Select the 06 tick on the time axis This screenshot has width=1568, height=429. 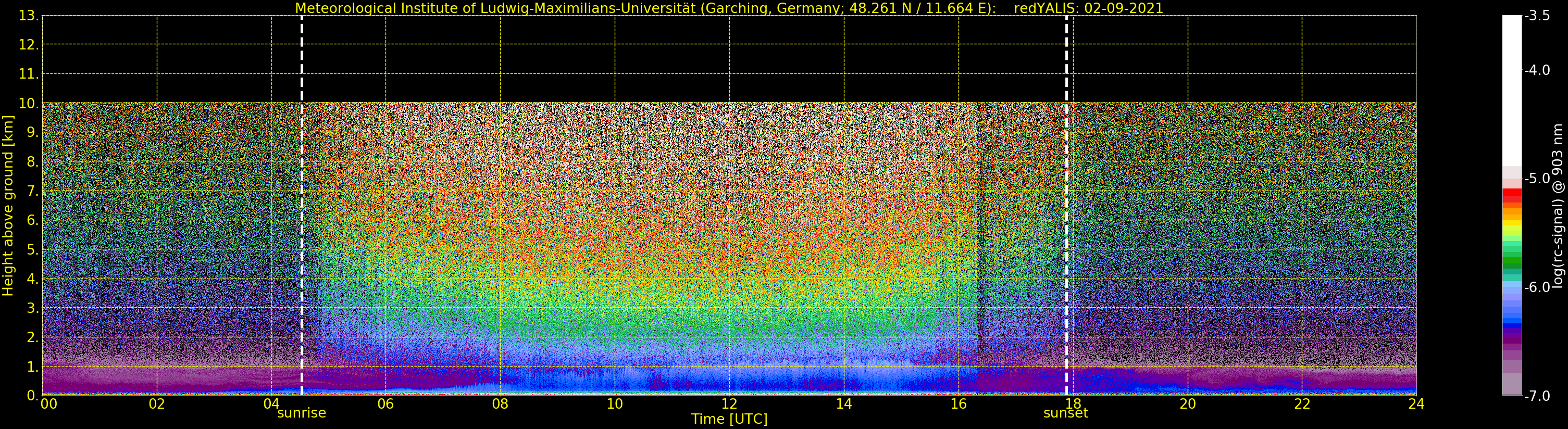pyautogui.click(x=385, y=404)
